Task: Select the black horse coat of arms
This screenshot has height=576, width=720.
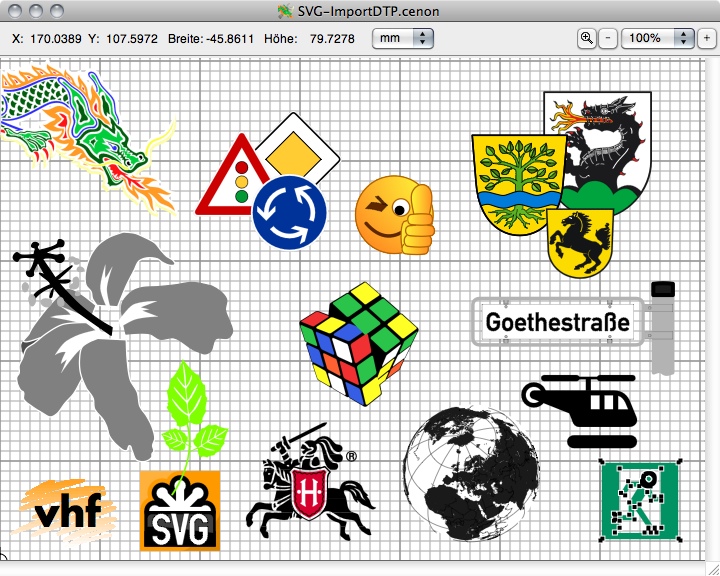Action: pos(580,243)
